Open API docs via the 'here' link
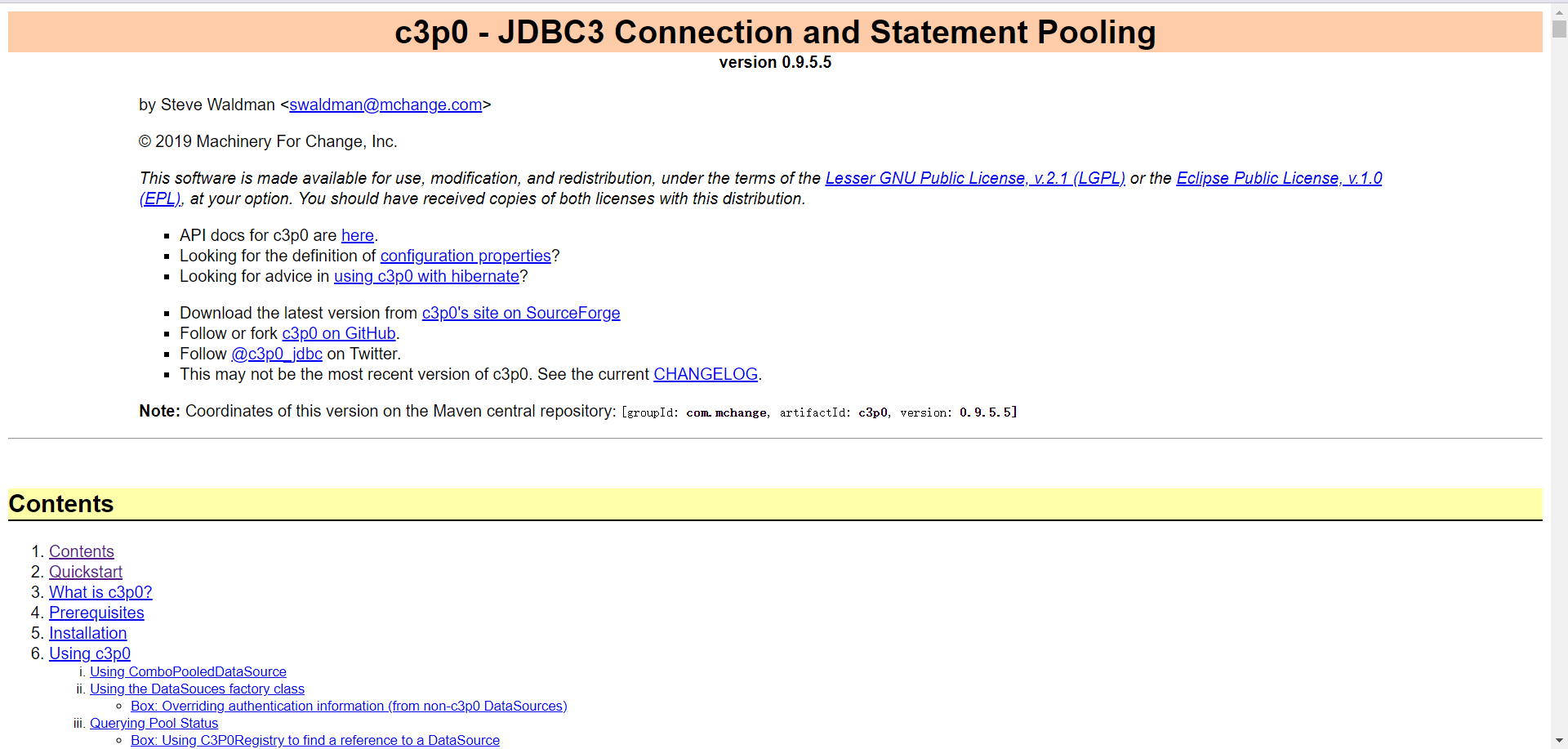The width and height of the screenshot is (1568, 749). click(358, 235)
